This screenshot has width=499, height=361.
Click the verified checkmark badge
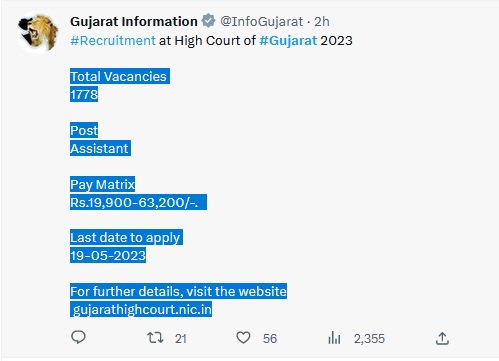coord(209,21)
